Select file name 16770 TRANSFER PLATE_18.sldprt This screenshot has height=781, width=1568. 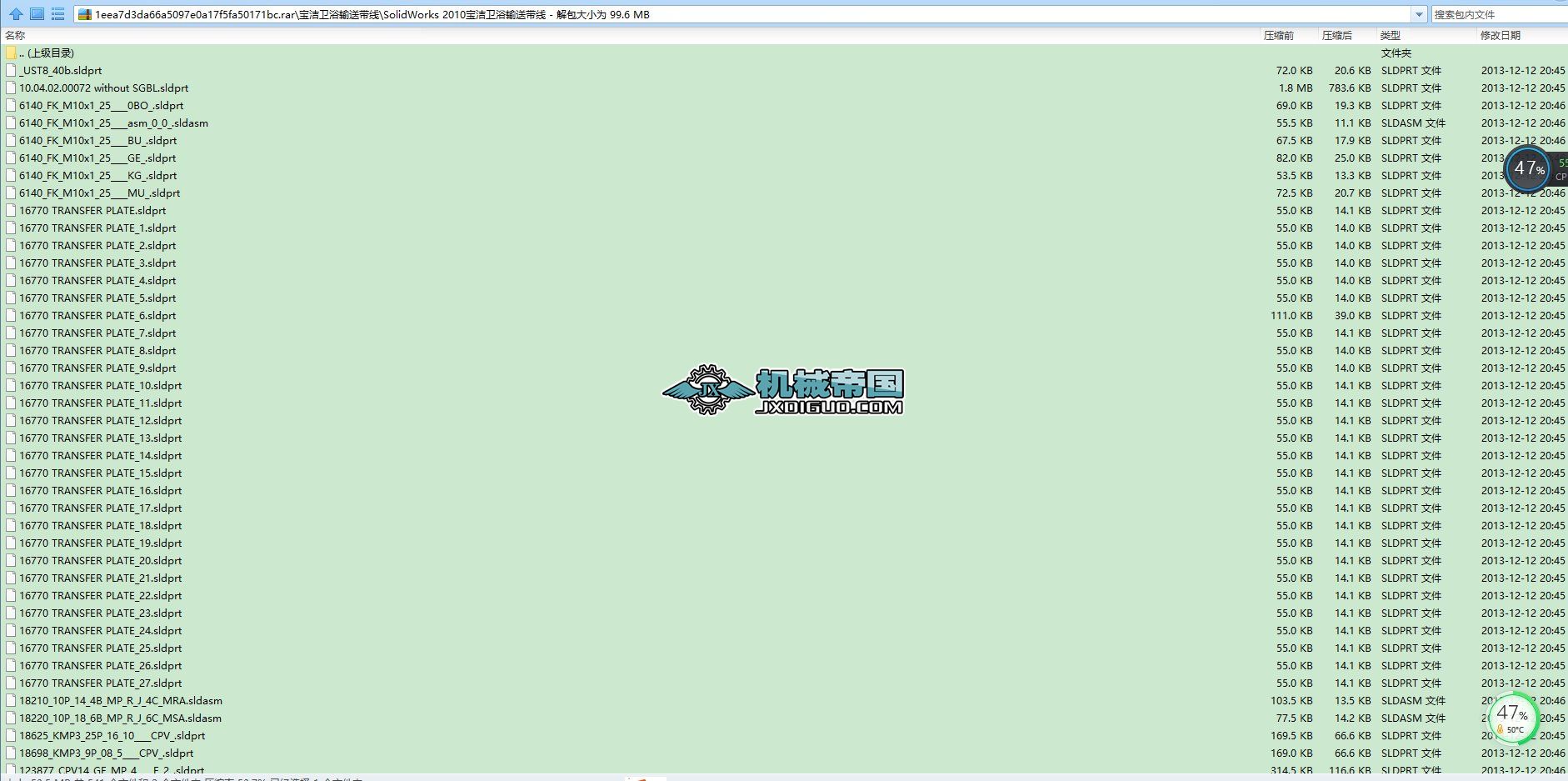[100, 525]
